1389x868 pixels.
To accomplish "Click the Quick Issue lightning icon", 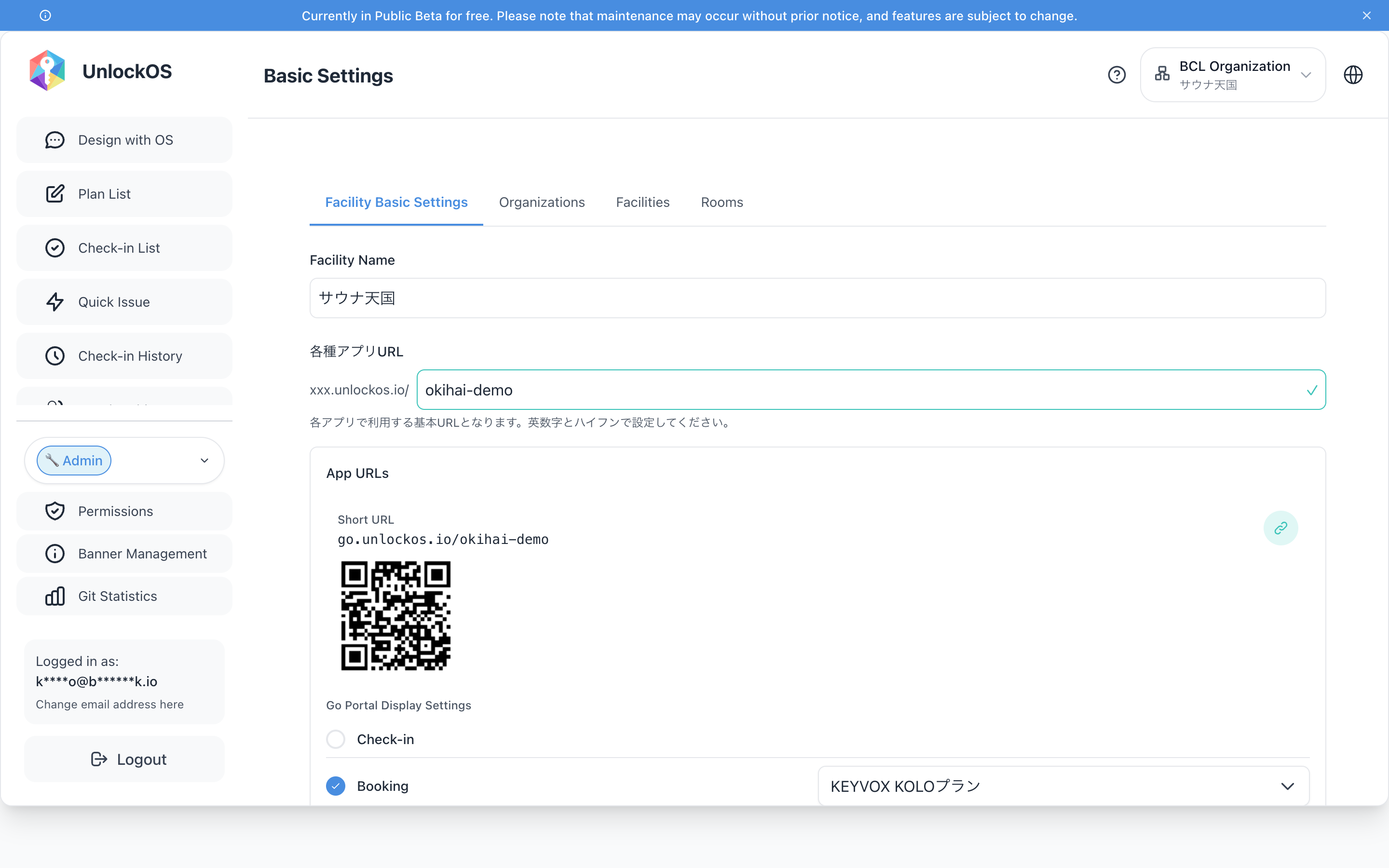I will pos(55,302).
